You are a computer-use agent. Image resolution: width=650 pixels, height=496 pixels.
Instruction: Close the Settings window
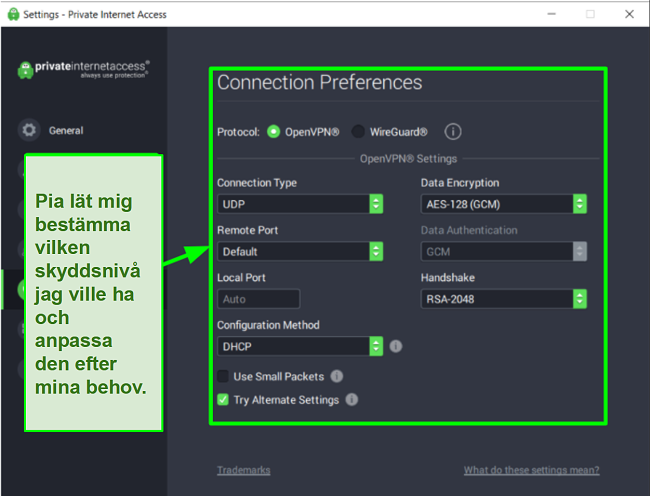629,14
